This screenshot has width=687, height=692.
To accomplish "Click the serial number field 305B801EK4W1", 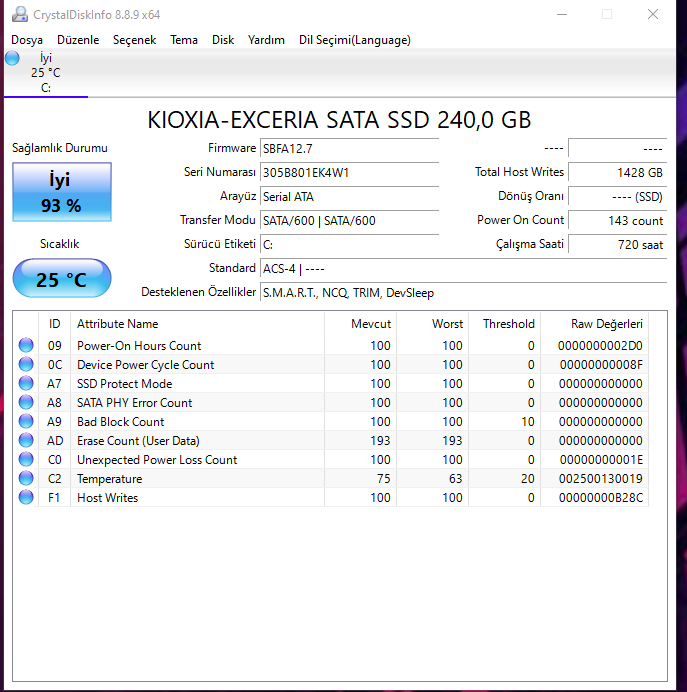I will (349, 173).
